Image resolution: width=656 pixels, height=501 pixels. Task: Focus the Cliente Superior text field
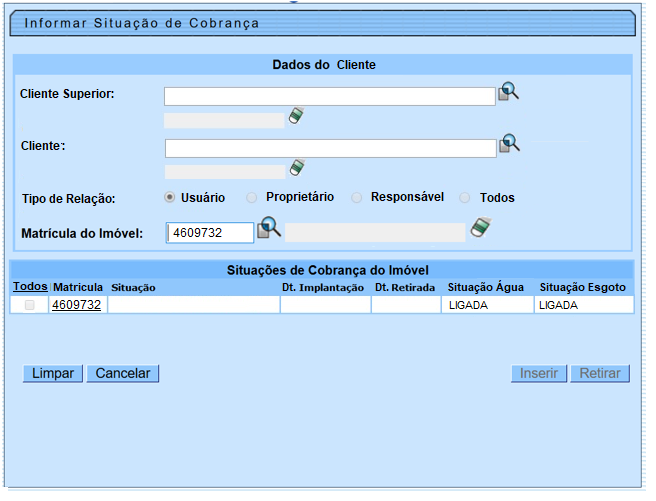pos(330,96)
